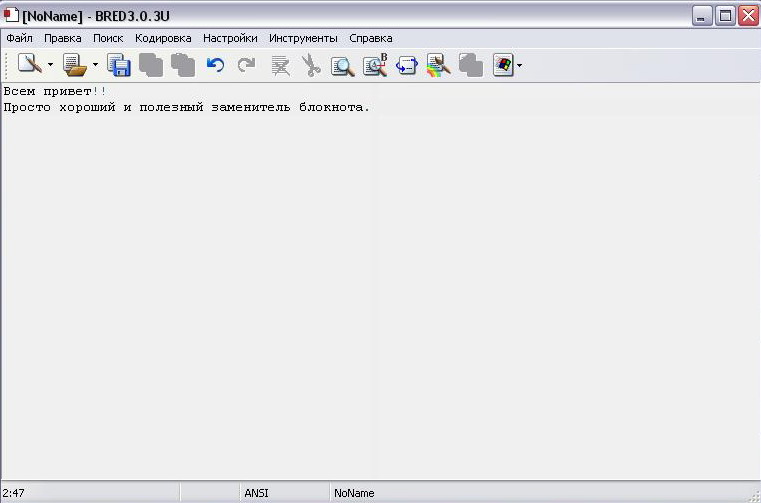Create a new document with the New icon

coord(30,64)
